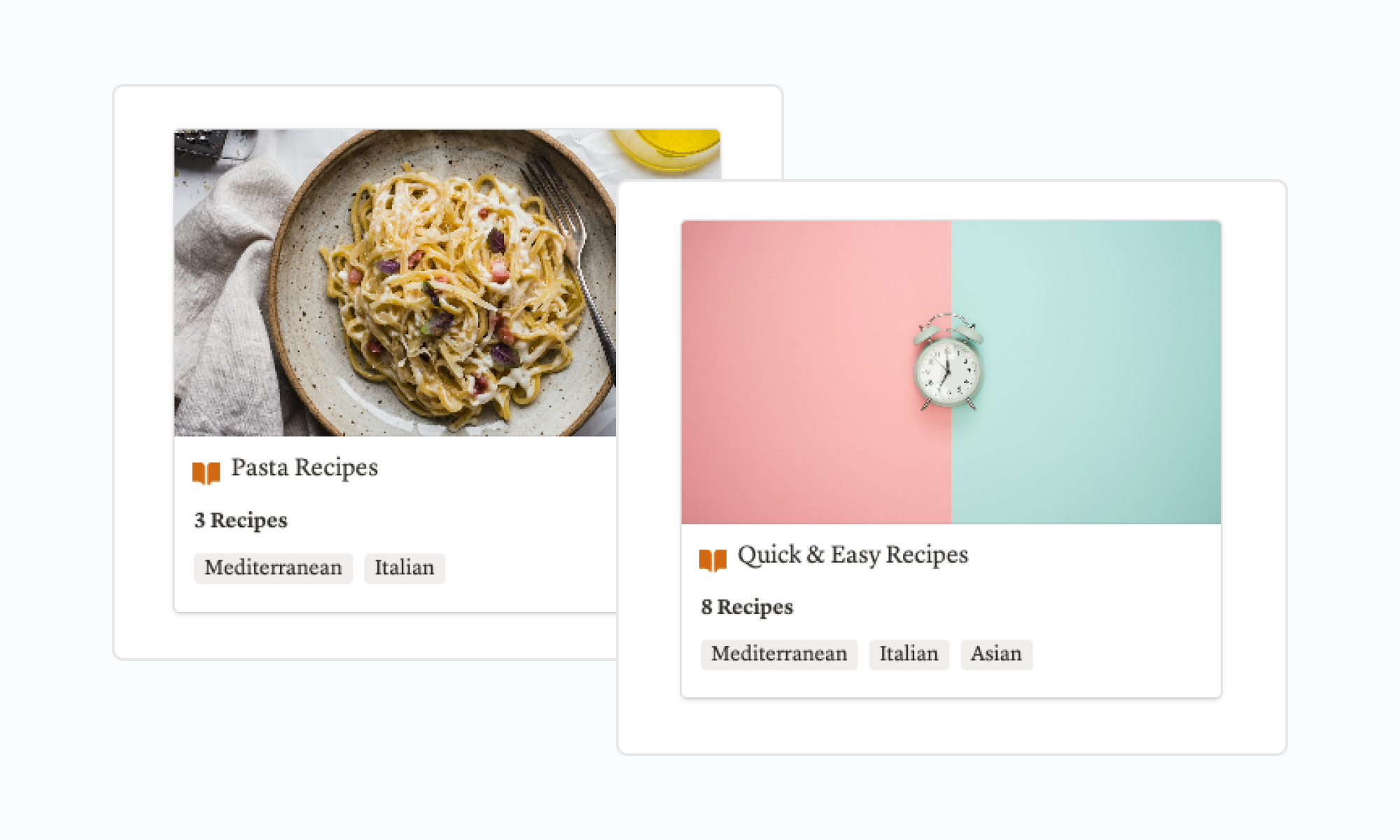
Task: Select Mediterranean tag on Quick & Easy card
Action: coord(778,654)
